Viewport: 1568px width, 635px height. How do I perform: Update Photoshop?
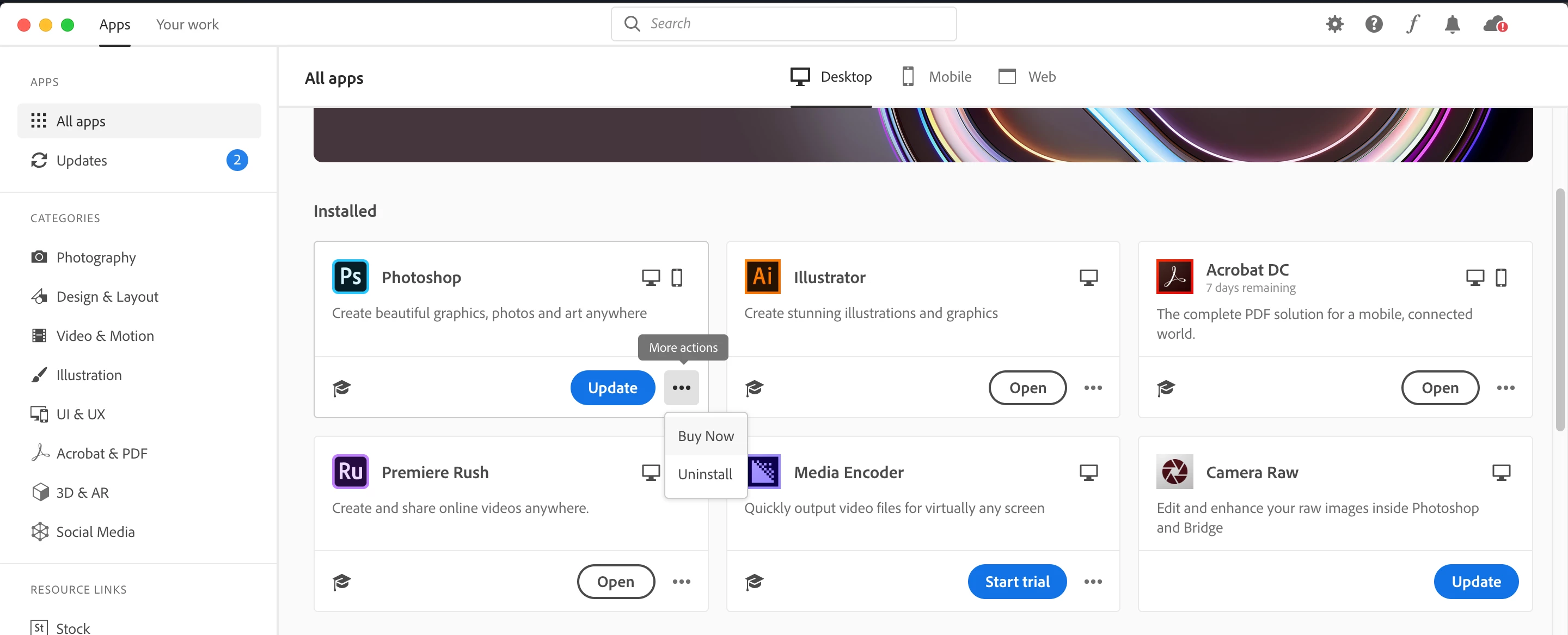coord(612,388)
